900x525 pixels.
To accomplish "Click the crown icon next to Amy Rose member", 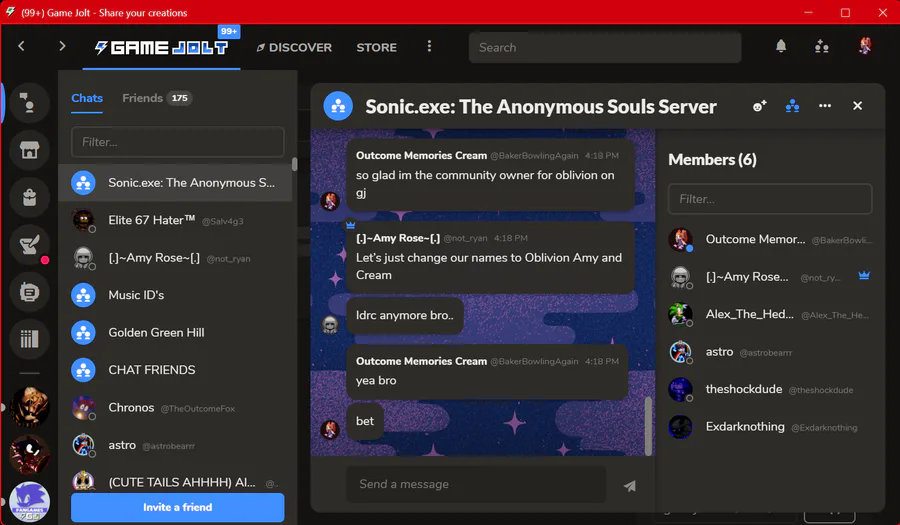I will click(864, 276).
